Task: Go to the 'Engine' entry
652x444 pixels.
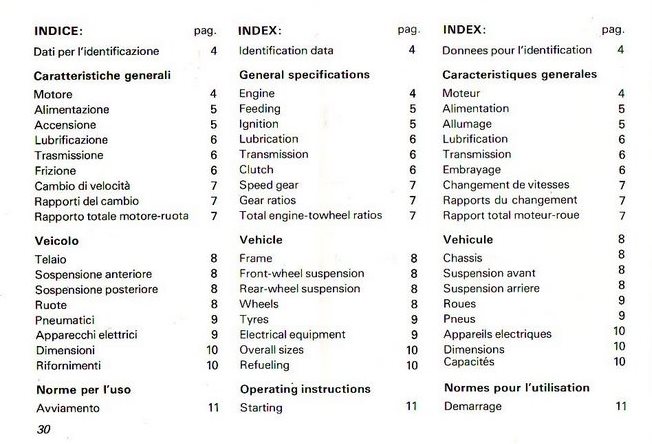Action: click(x=257, y=94)
